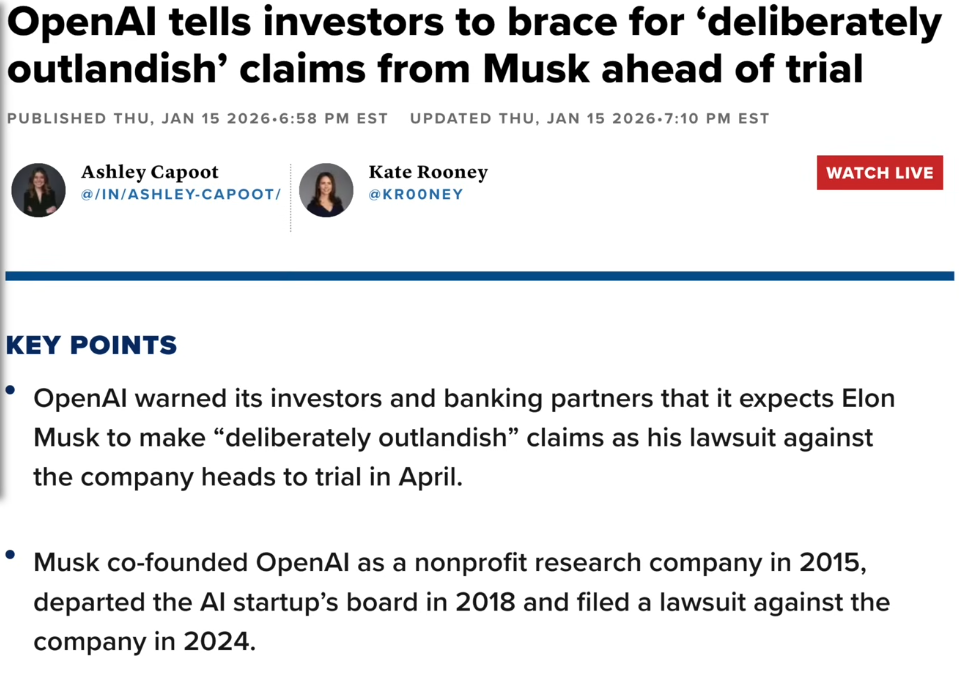The width and height of the screenshot is (959, 674).
Task: Select the KEY POINTS heading
Action: click(91, 346)
